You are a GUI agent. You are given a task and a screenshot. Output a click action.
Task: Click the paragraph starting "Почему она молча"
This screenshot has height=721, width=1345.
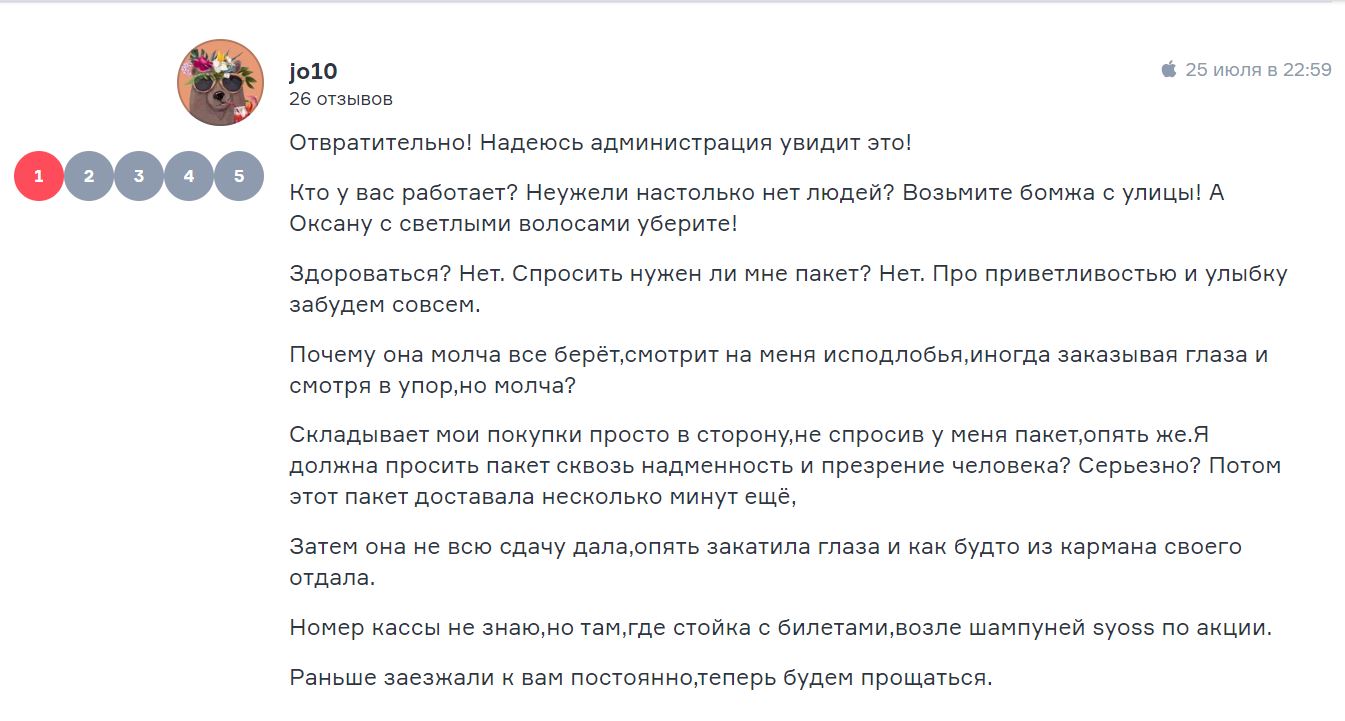pyautogui.click(x=778, y=370)
